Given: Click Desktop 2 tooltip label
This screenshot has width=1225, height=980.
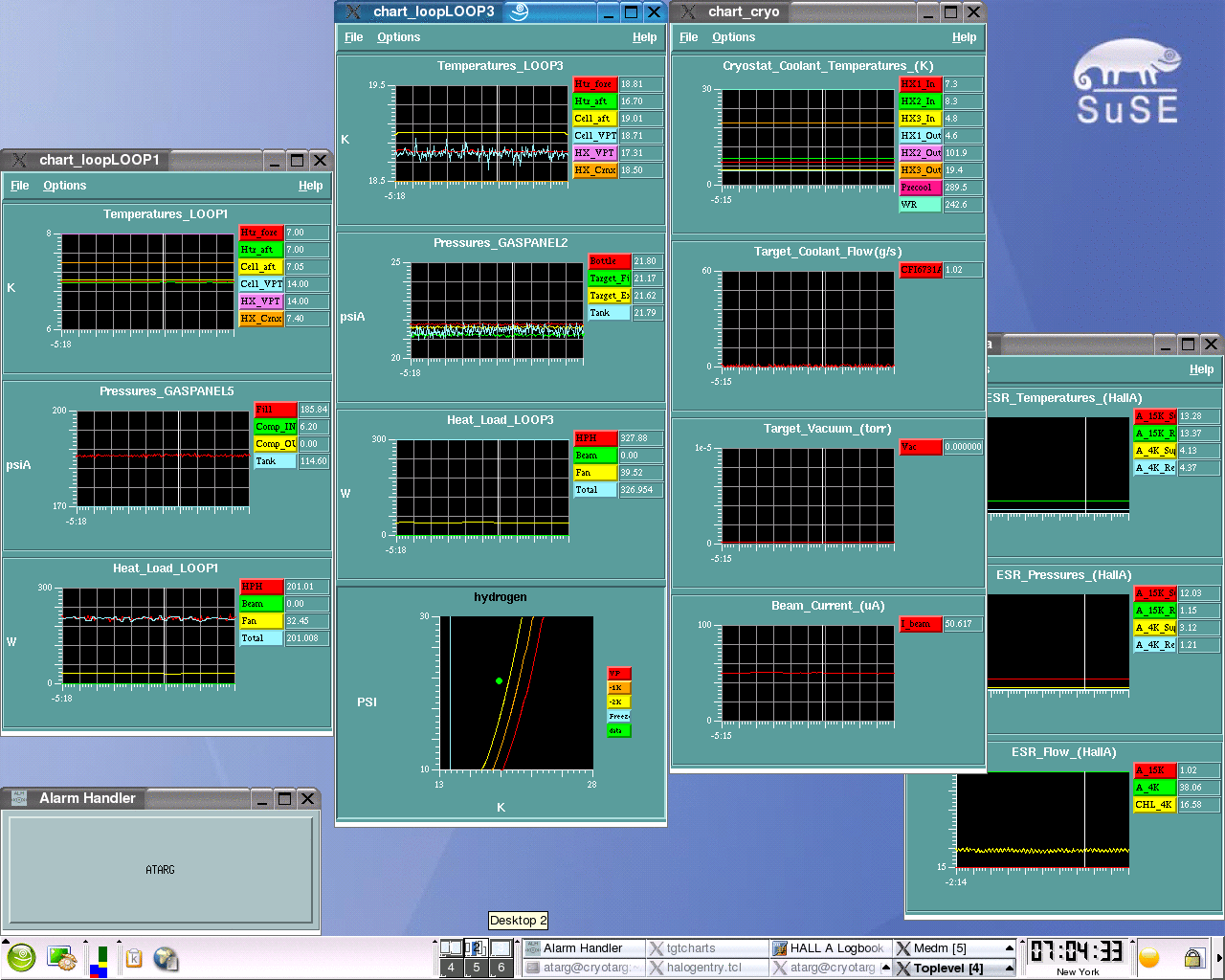Looking at the screenshot, I should pyautogui.click(x=519, y=921).
